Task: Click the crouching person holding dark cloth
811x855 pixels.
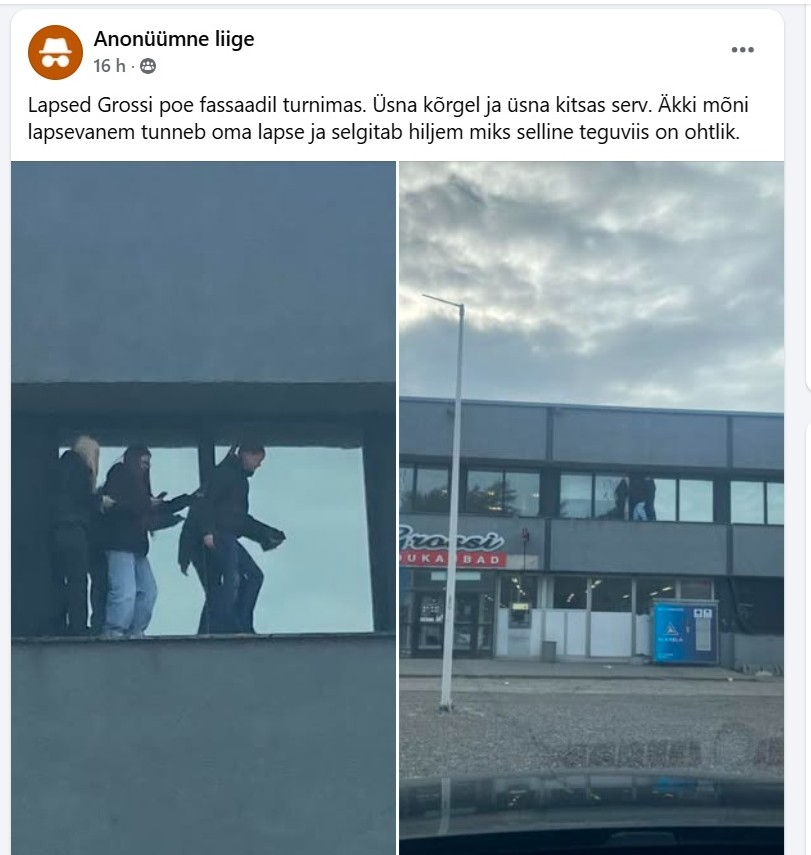Action: point(229,539)
